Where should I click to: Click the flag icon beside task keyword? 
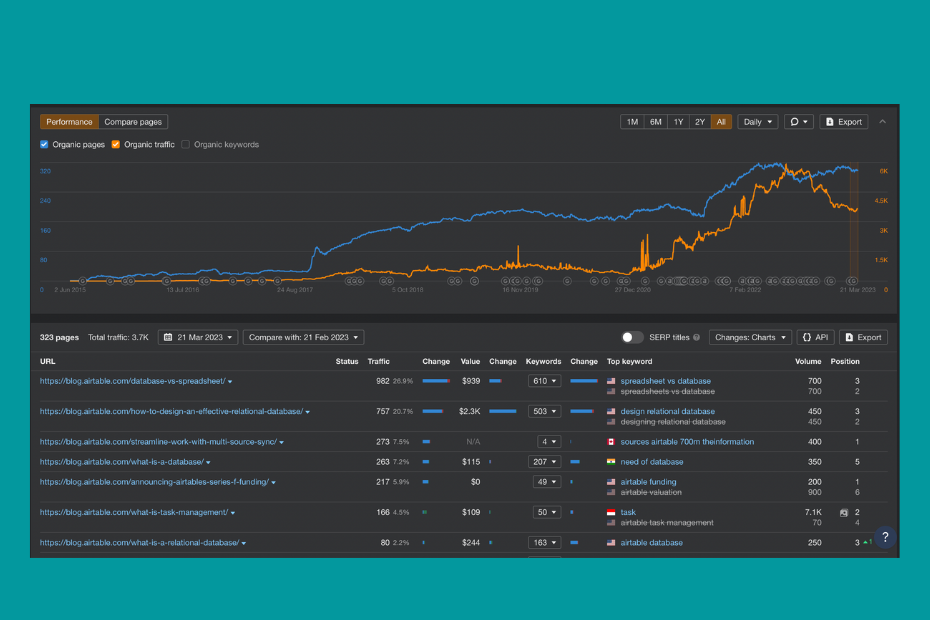click(x=611, y=512)
